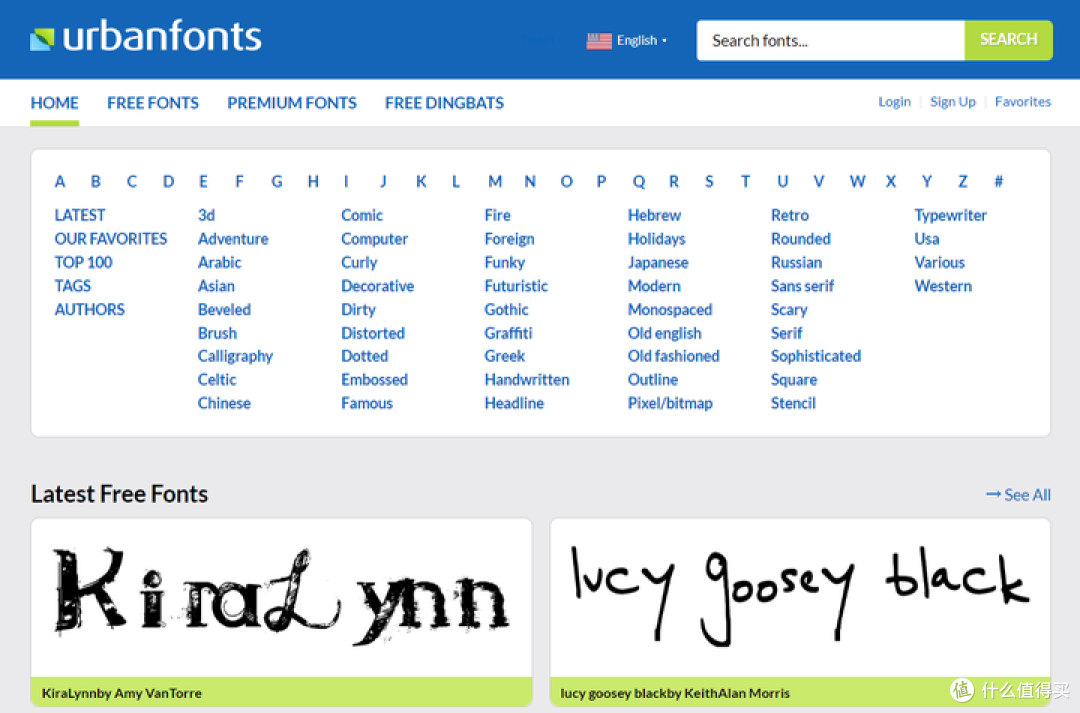Select the Distorted font category

(373, 333)
